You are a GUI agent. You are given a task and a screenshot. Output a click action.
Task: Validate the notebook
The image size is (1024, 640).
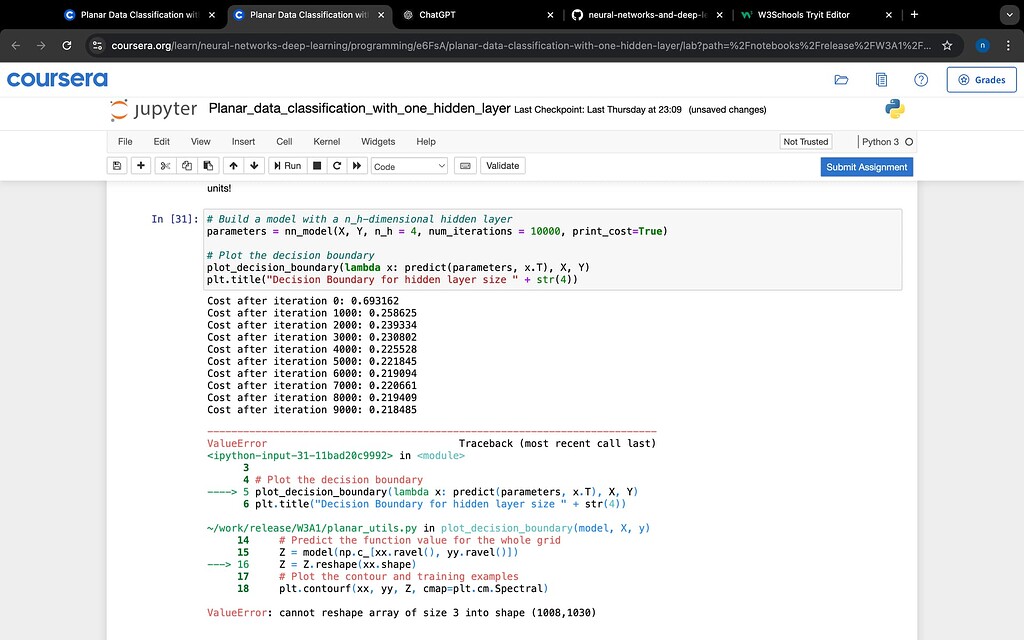(502, 165)
